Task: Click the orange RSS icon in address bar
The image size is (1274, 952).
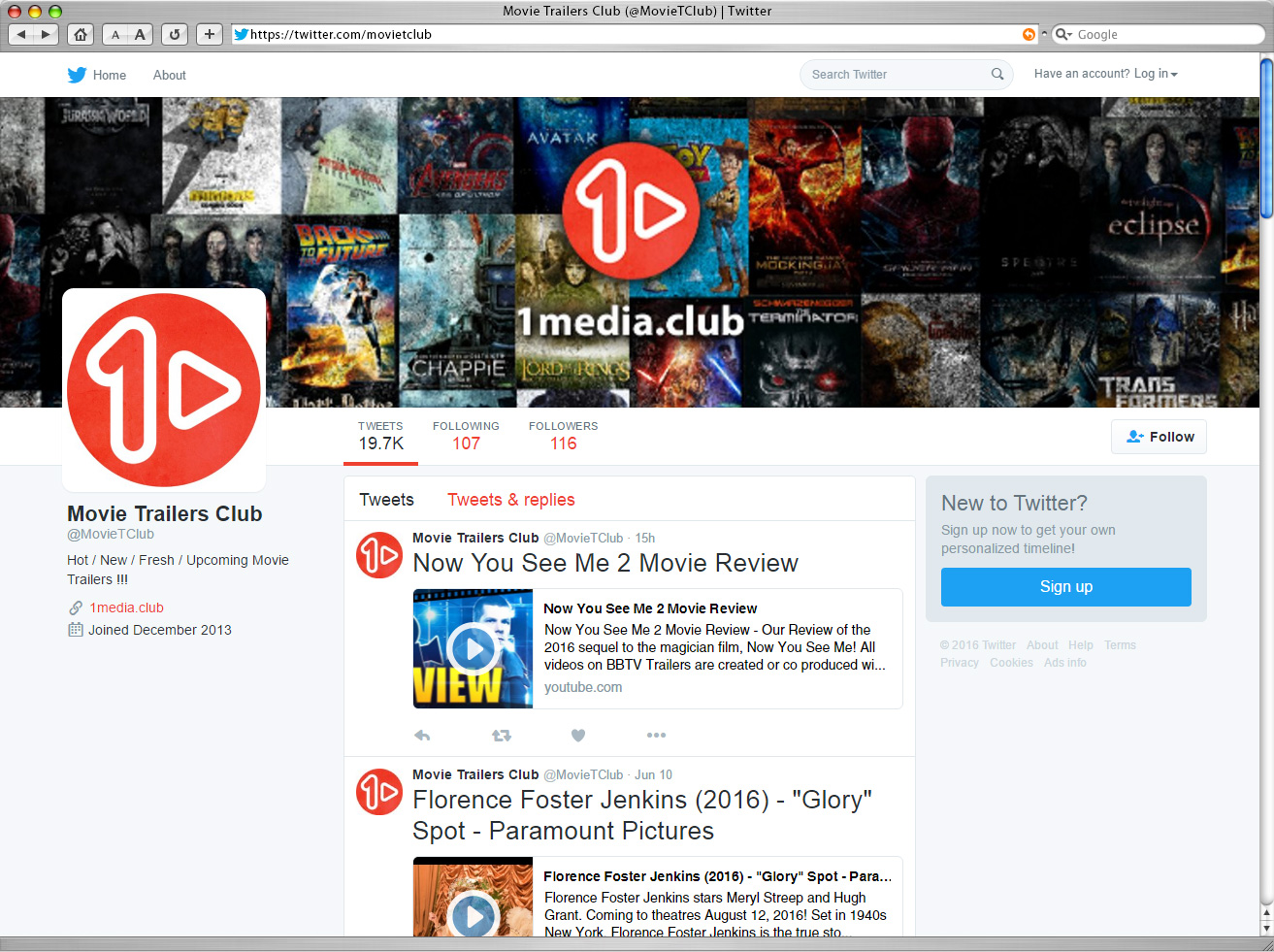Action: [1029, 34]
